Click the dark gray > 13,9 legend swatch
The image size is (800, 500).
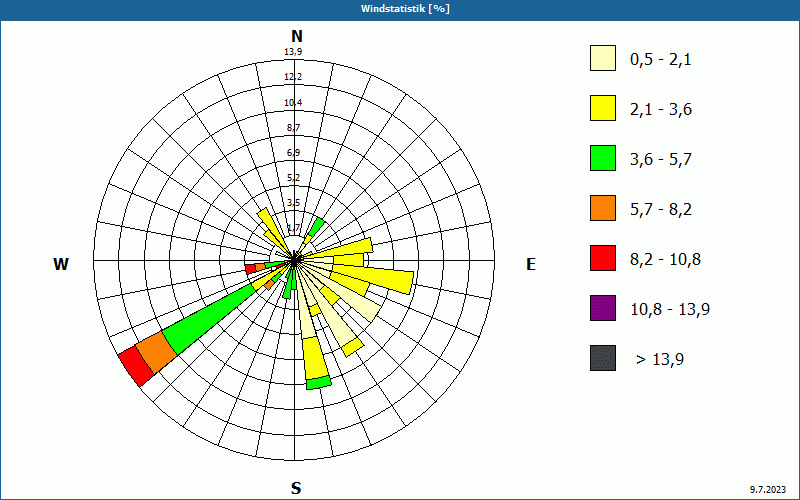[x=603, y=358]
